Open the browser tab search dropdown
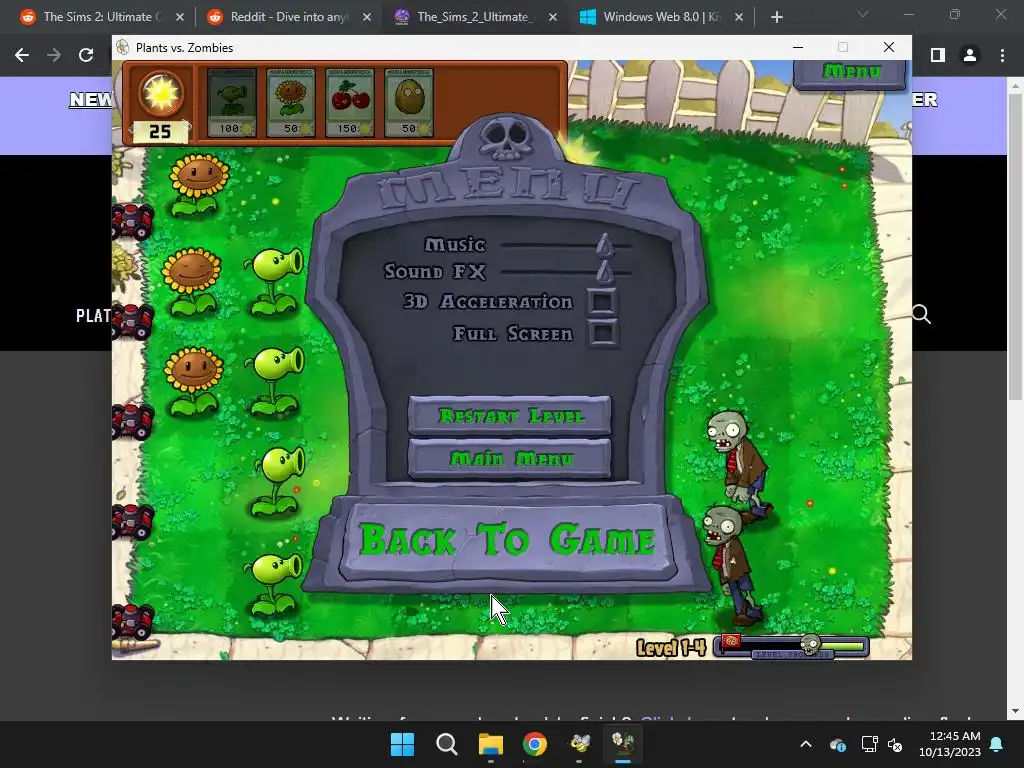Screen dimensions: 1024x768 (x=863, y=14)
